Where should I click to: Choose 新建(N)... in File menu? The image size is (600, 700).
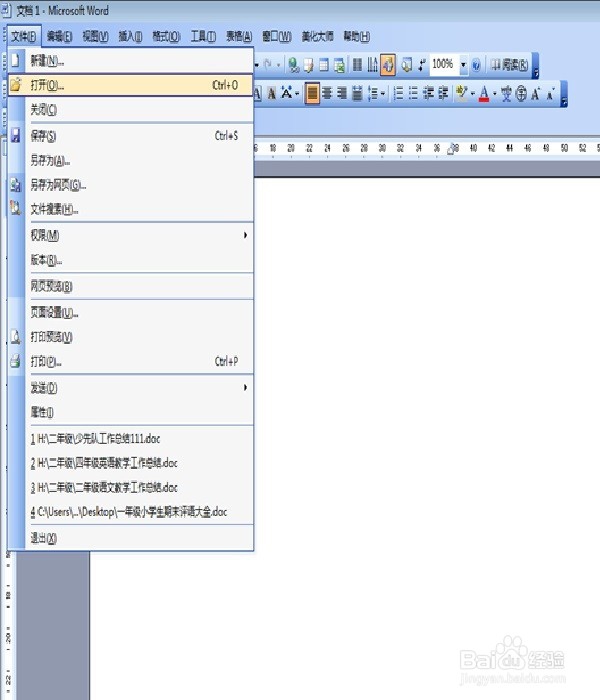click(x=131, y=61)
